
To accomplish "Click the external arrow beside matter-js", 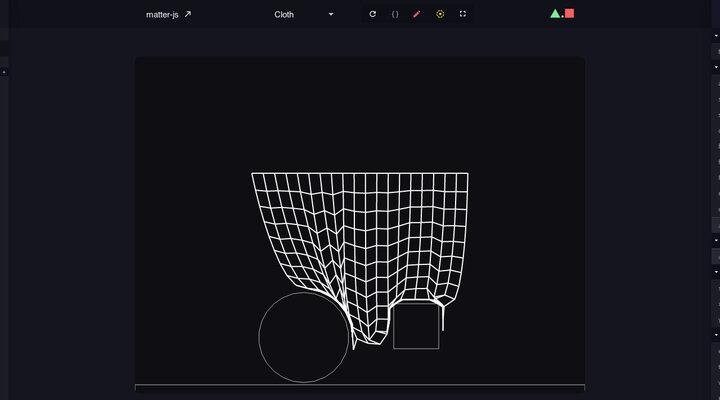I will (187, 14).
